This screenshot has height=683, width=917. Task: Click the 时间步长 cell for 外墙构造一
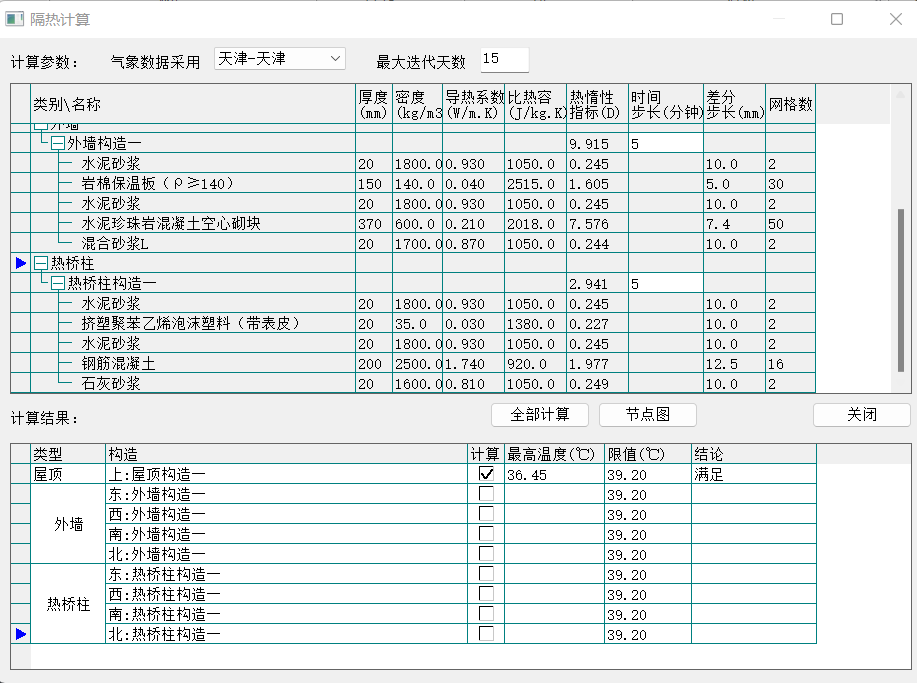[665, 144]
